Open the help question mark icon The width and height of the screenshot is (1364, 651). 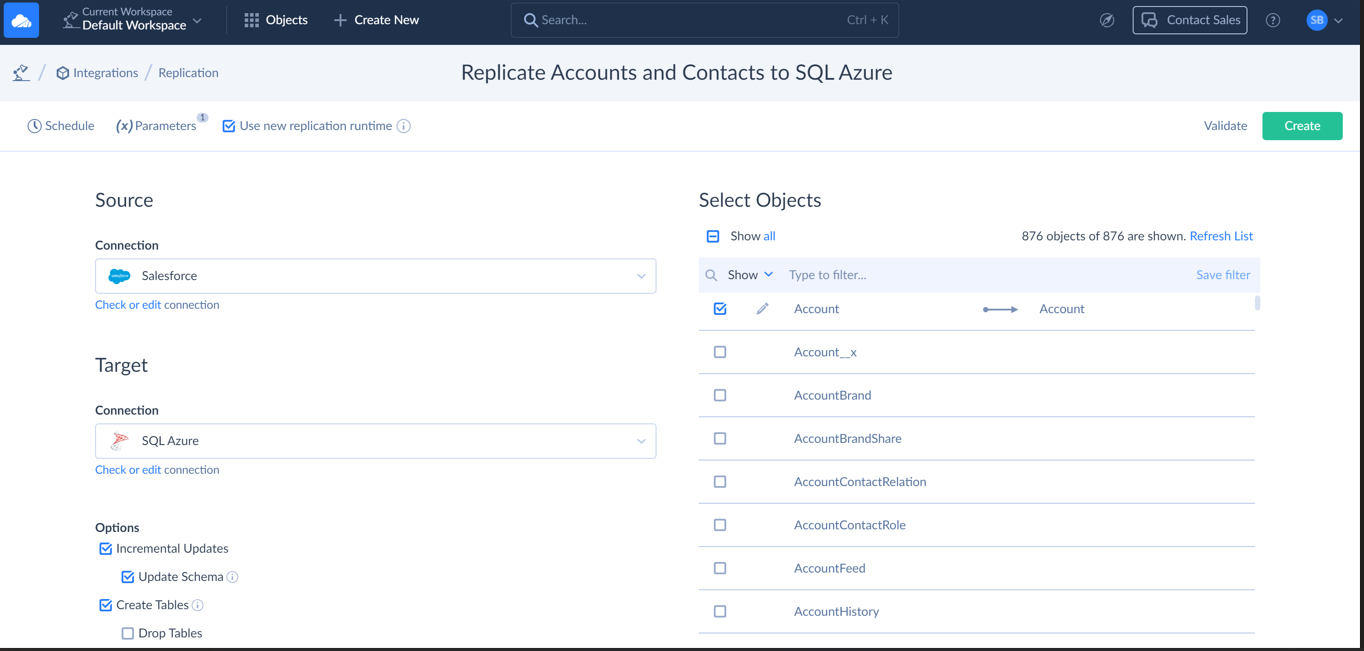[1273, 20]
